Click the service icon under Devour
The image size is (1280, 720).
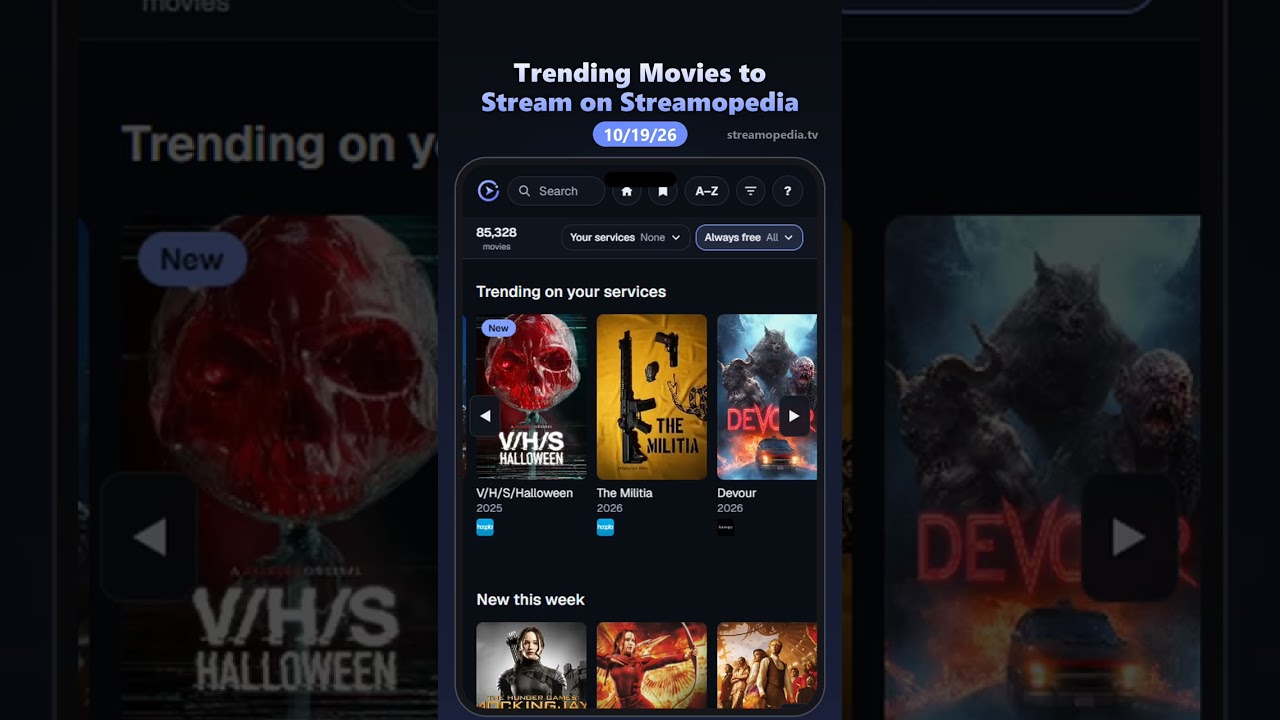click(725, 527)
